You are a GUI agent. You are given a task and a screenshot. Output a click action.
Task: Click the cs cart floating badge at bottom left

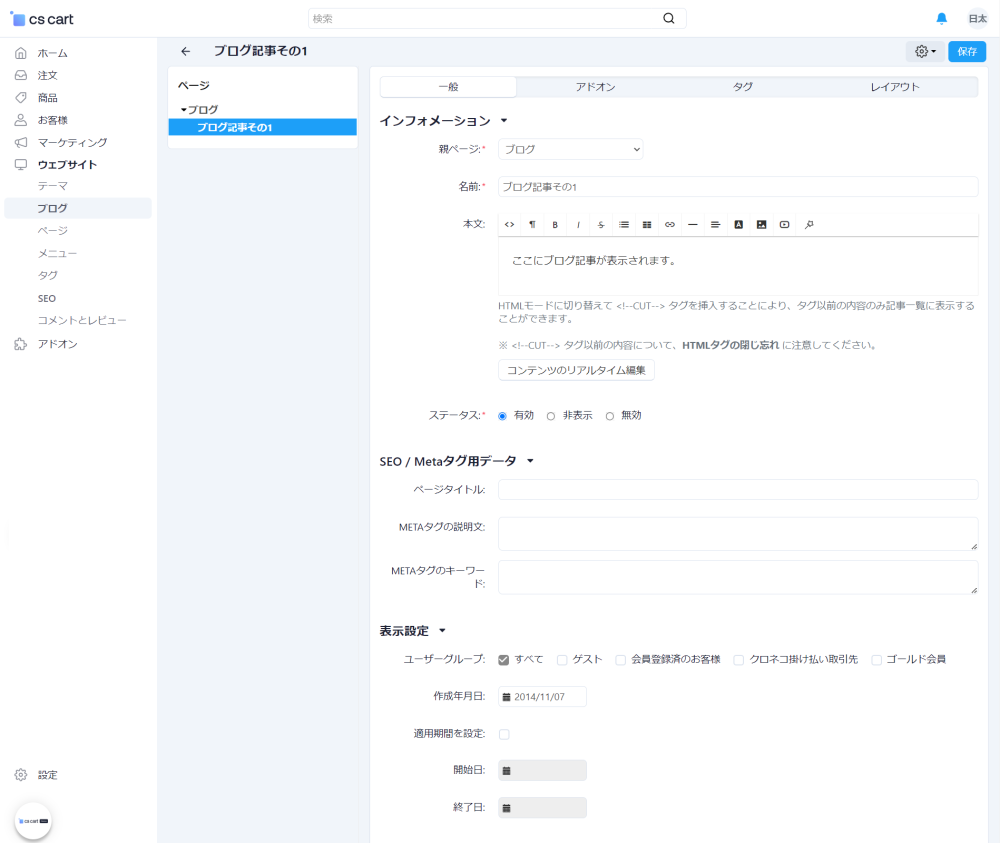tap(33, 821)
